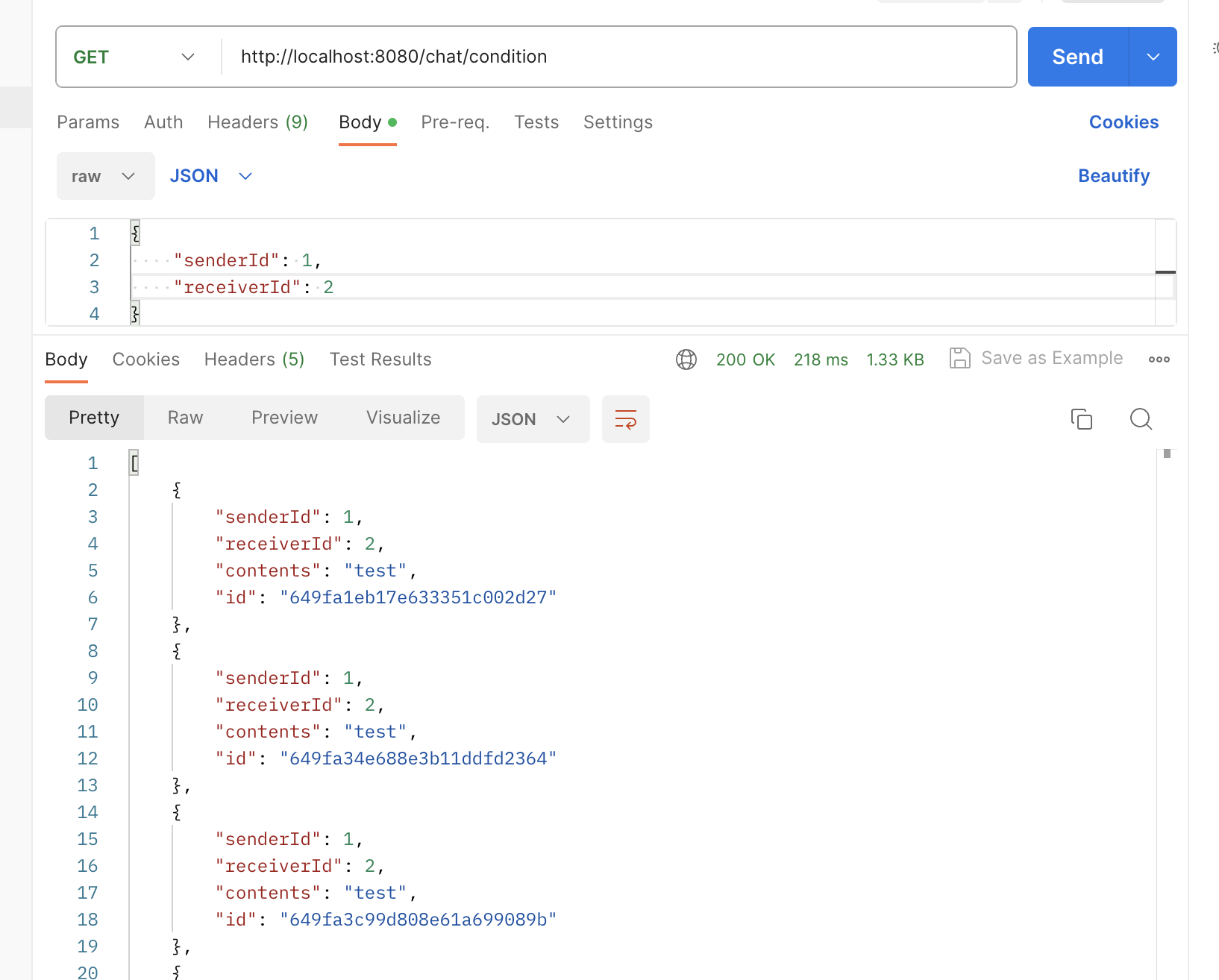
Task: Open the raw body type dropdown
Action: pos(105,176)
